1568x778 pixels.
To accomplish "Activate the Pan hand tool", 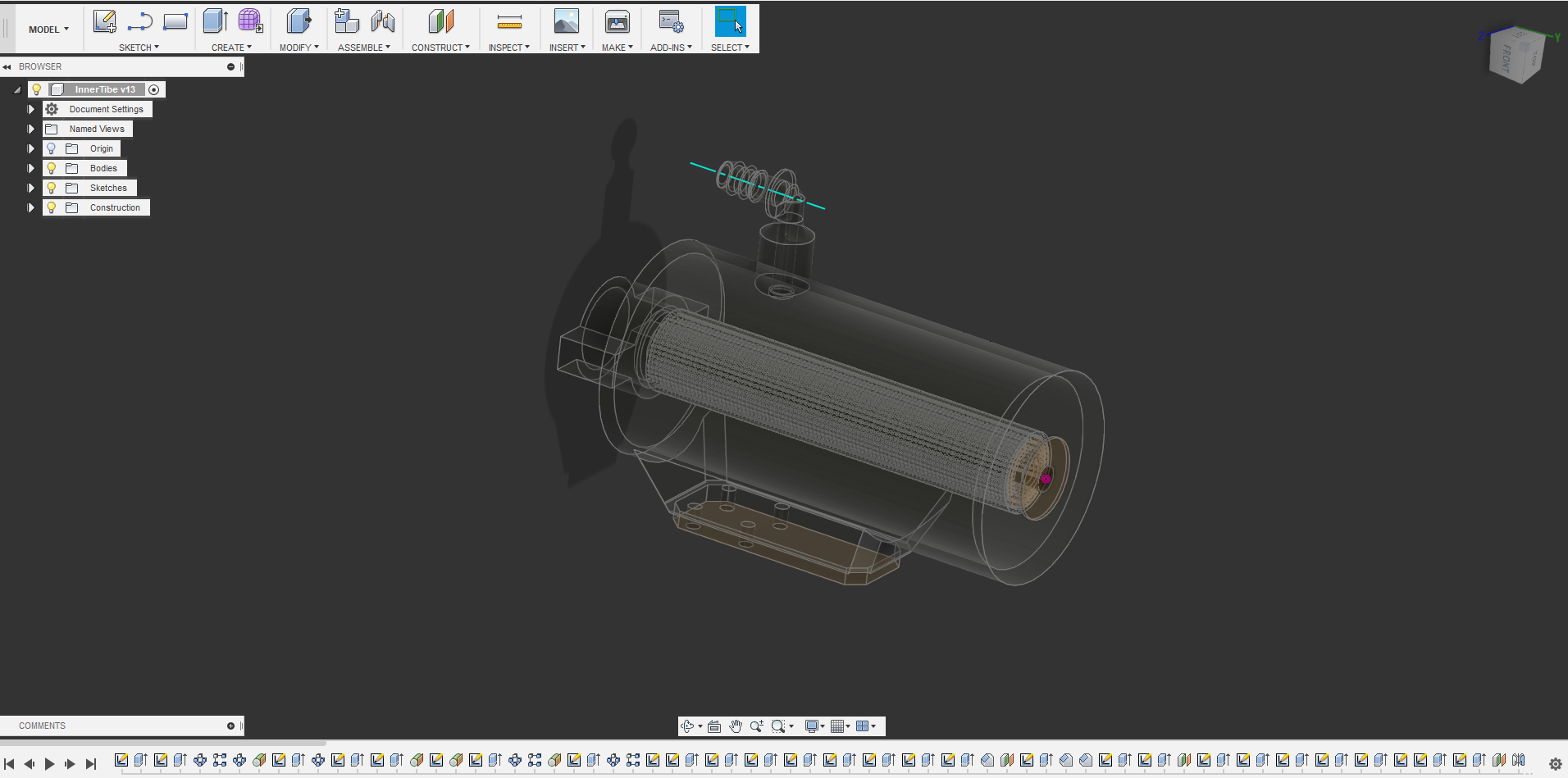I will (x=736, y=726).
